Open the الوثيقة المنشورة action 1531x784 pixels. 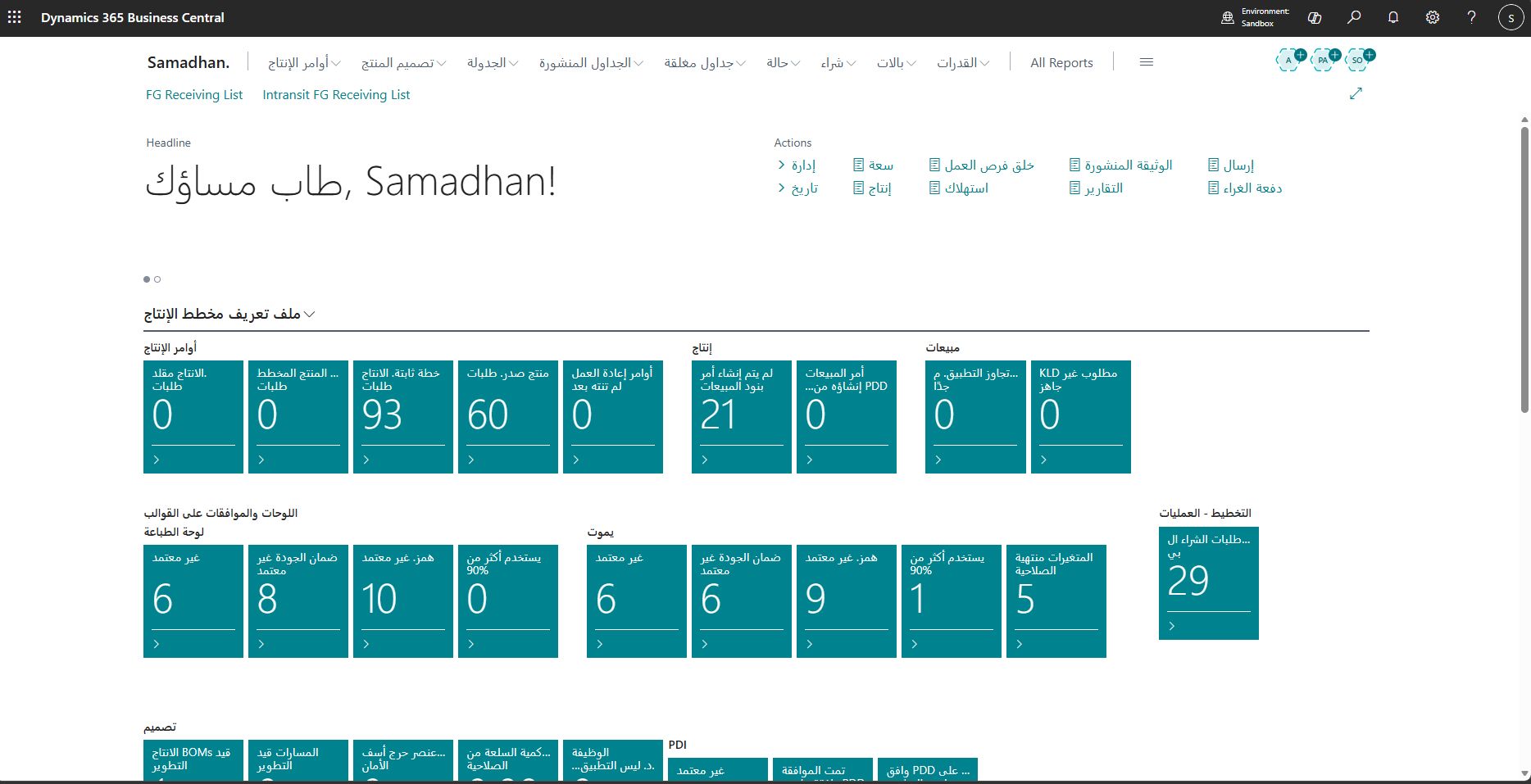coord(1121,165)
